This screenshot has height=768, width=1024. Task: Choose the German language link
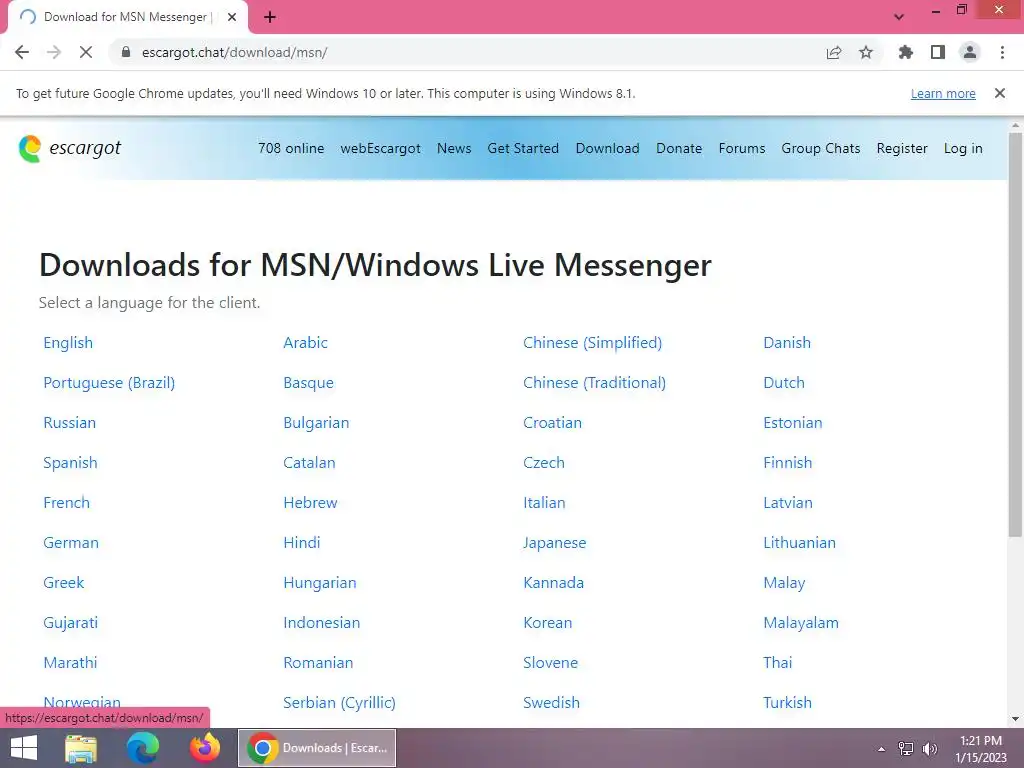71,543
